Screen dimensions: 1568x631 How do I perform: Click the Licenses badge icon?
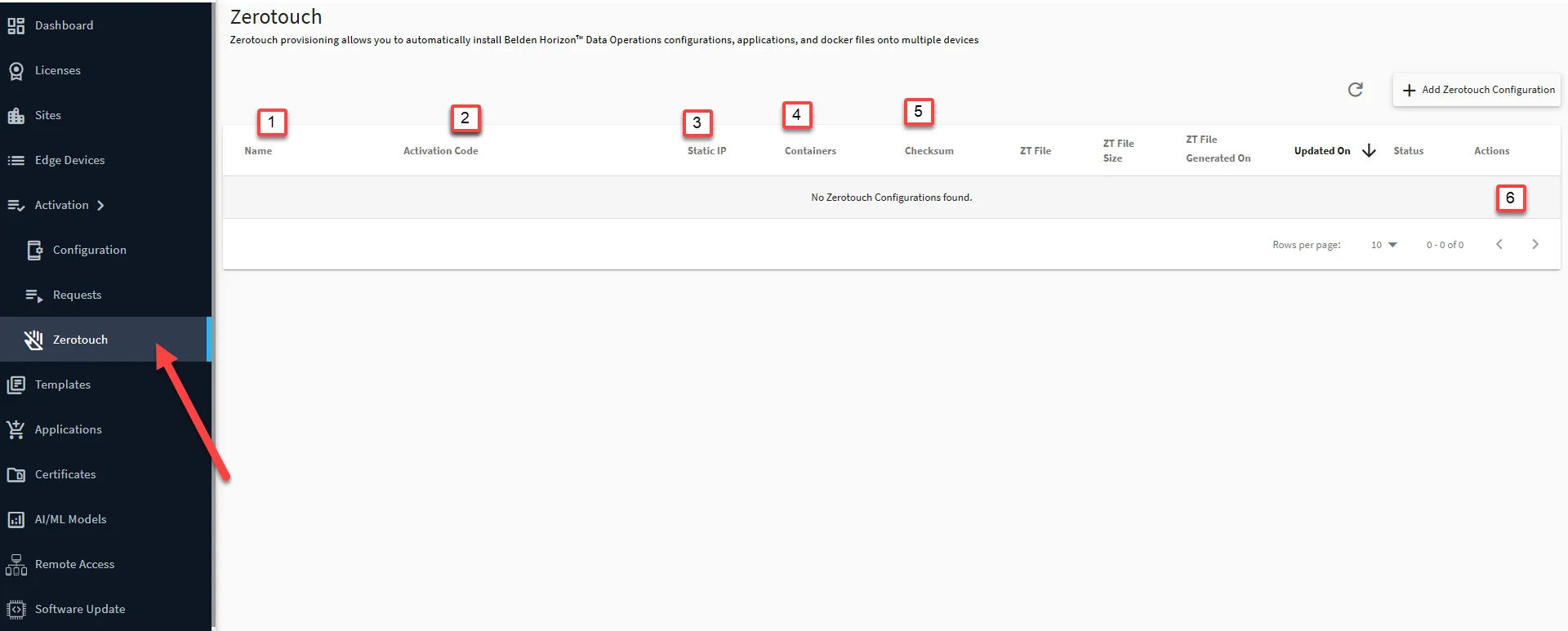click(16, 71)
